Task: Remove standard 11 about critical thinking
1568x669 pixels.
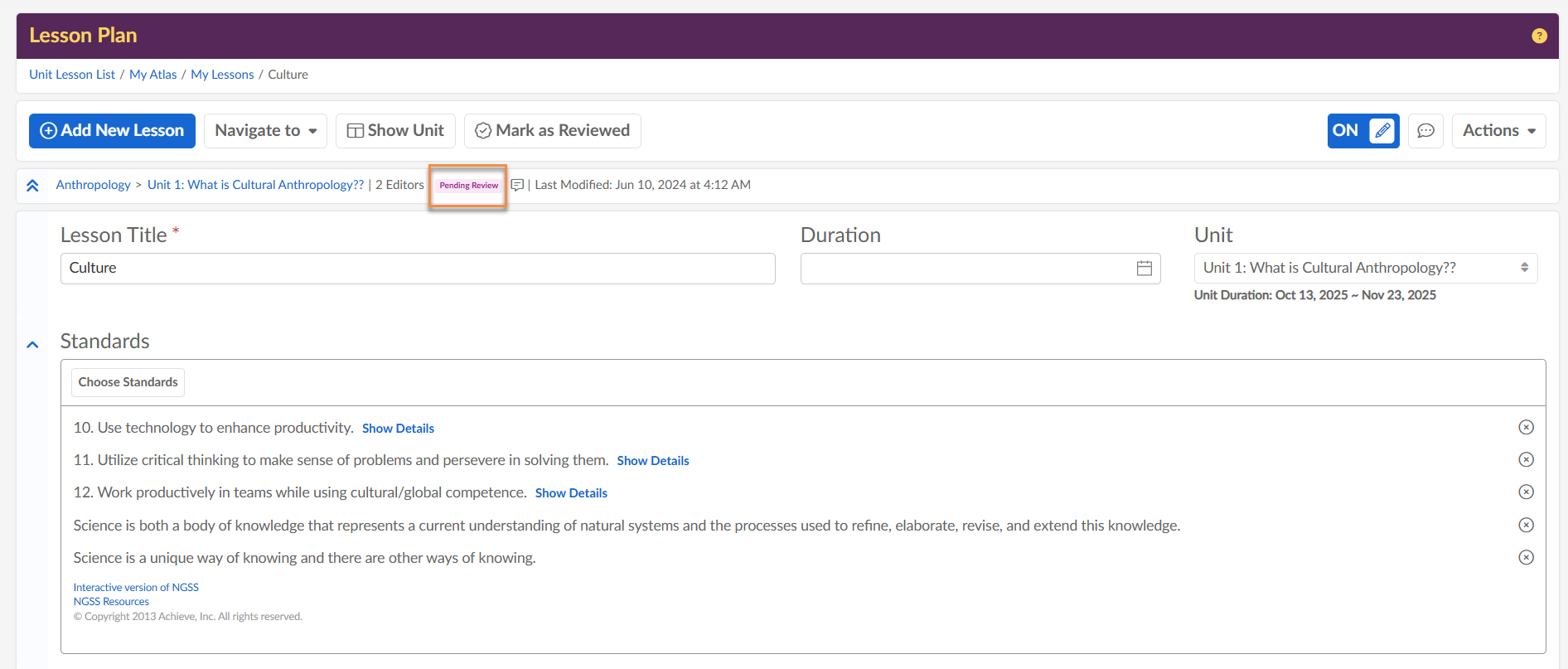Action: coord(1526,459)
